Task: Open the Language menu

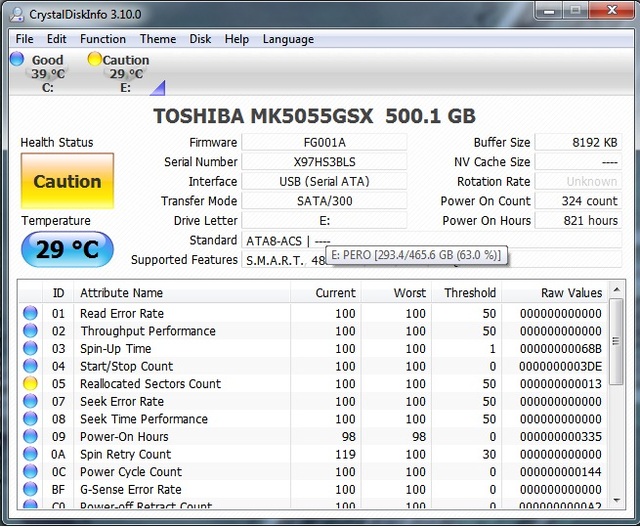Action: click(x=288, y=39)
